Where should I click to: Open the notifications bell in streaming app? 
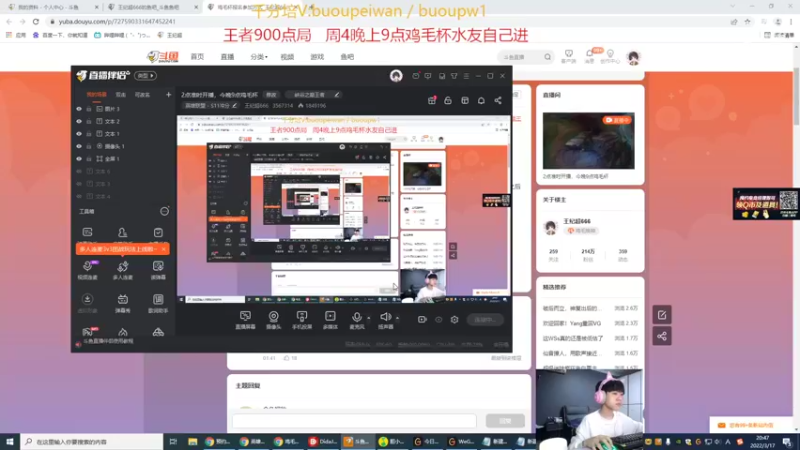(481, 101)
